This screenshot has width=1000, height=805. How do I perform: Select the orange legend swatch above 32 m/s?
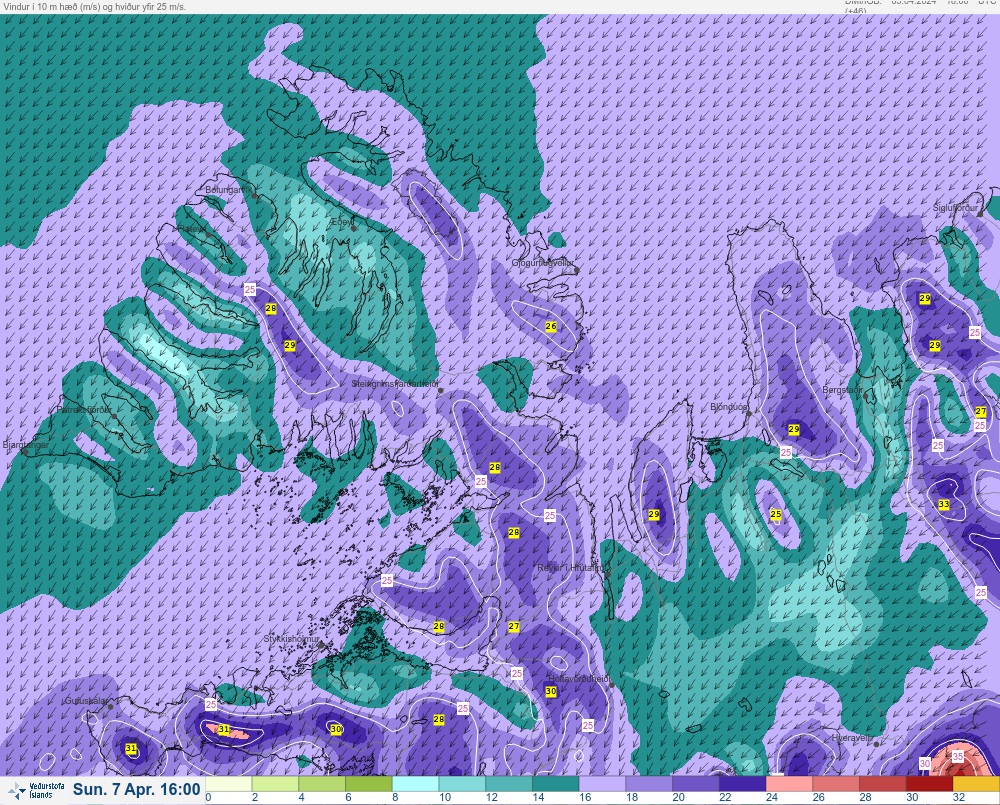[976, 783]
